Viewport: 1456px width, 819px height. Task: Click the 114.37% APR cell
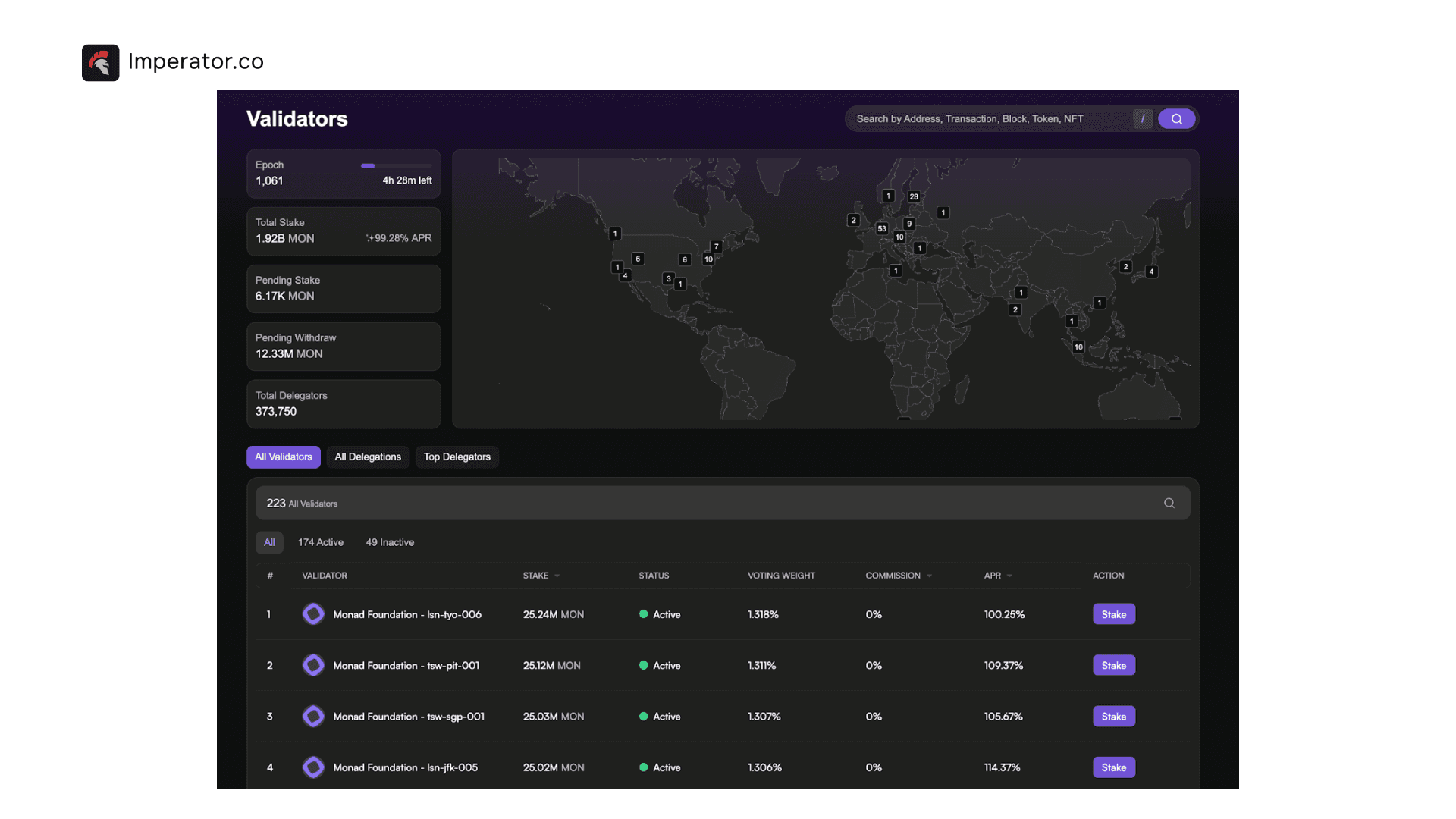coord(1003,767)
